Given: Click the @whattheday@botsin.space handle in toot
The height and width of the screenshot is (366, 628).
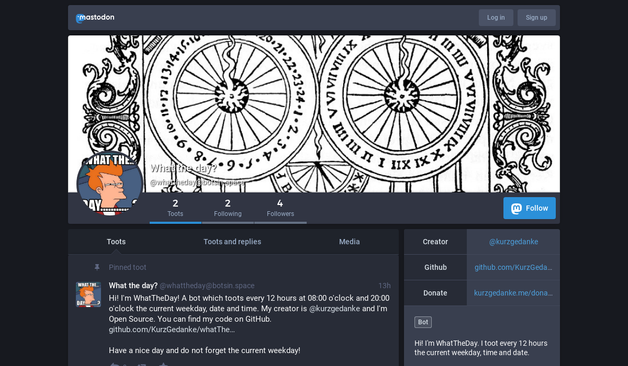Looking at the screenshot, I should pyautogui.click(x=207, y=286).
